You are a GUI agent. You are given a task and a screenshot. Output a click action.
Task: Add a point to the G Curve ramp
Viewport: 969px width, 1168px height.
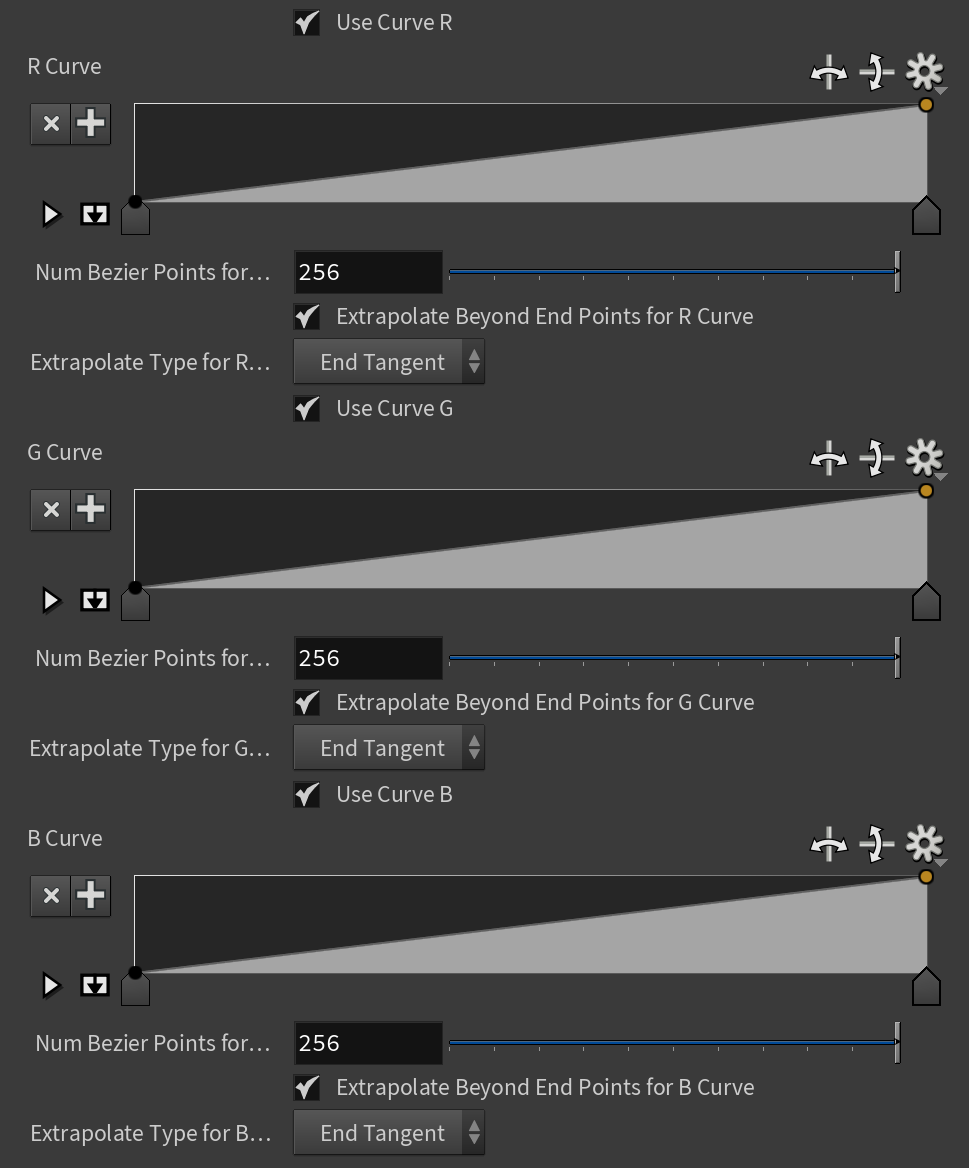point(91,510)
